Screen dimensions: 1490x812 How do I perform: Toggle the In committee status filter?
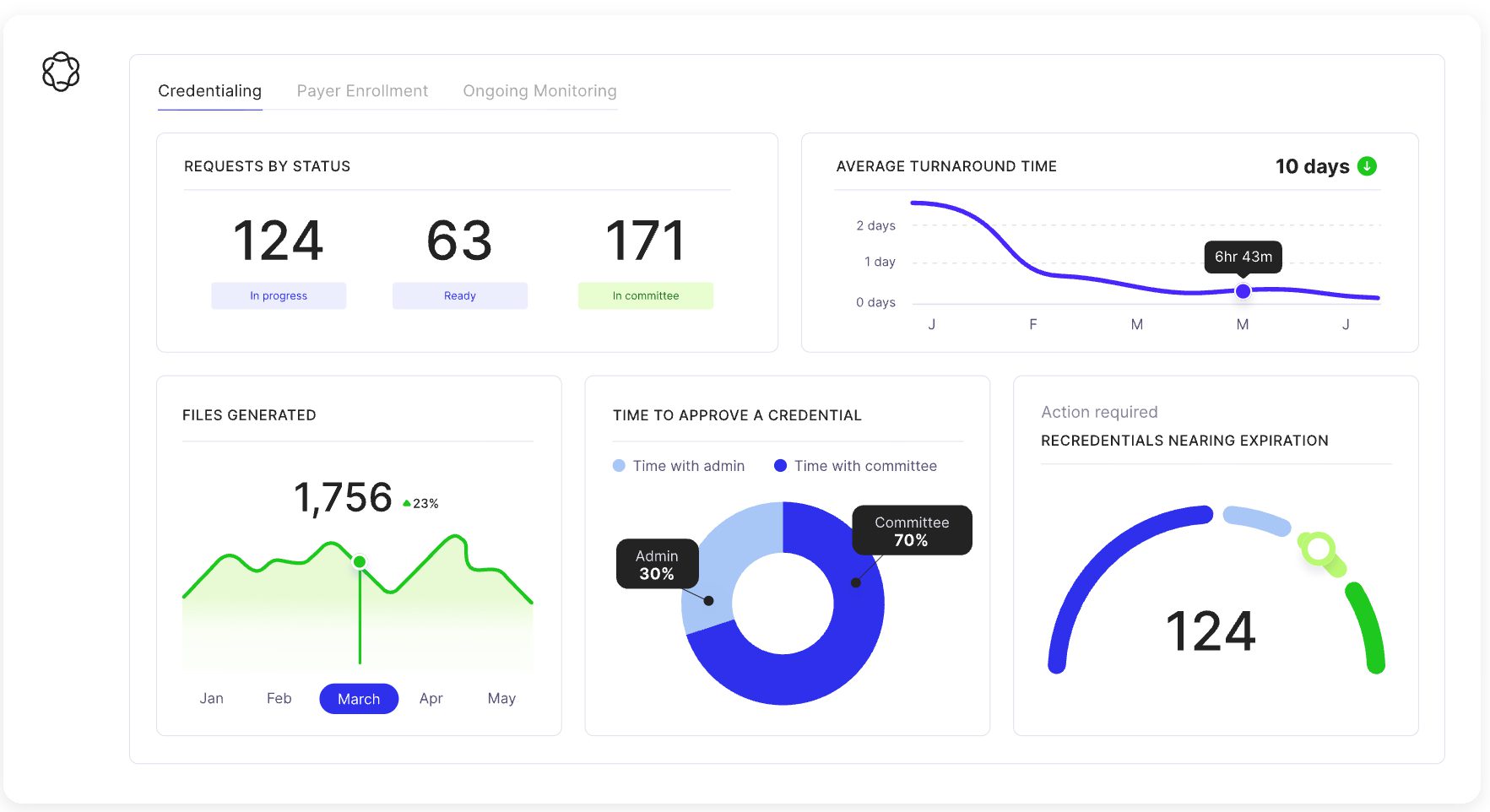click(x=645, y=295)
